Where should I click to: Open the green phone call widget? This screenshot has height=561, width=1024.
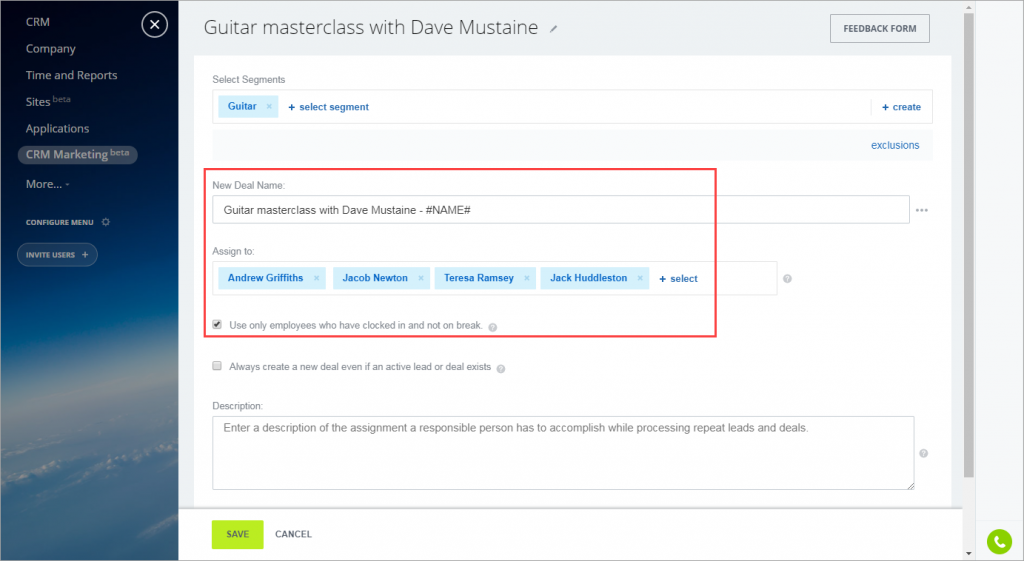click(x=999, y=541)
